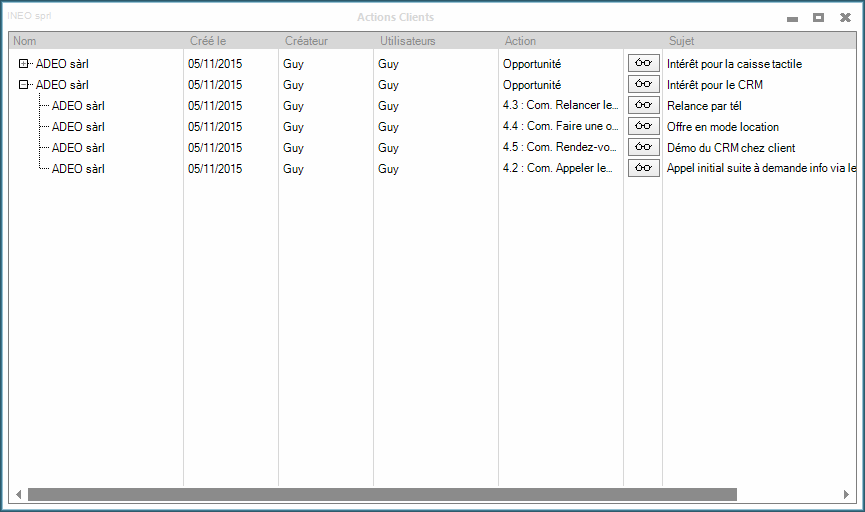Click the horizontal scrollbar left arrow
Image resolution: width=865 pixels, height=512 pixels.
pos(18,494)
